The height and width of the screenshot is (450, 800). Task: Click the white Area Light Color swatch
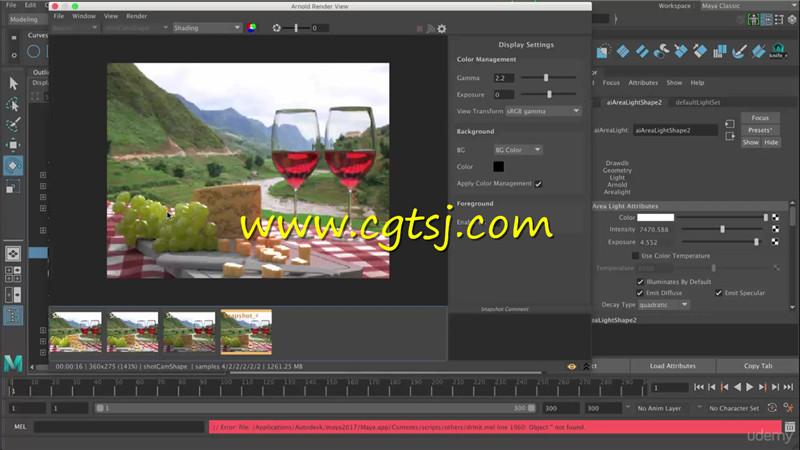(656, 217)
